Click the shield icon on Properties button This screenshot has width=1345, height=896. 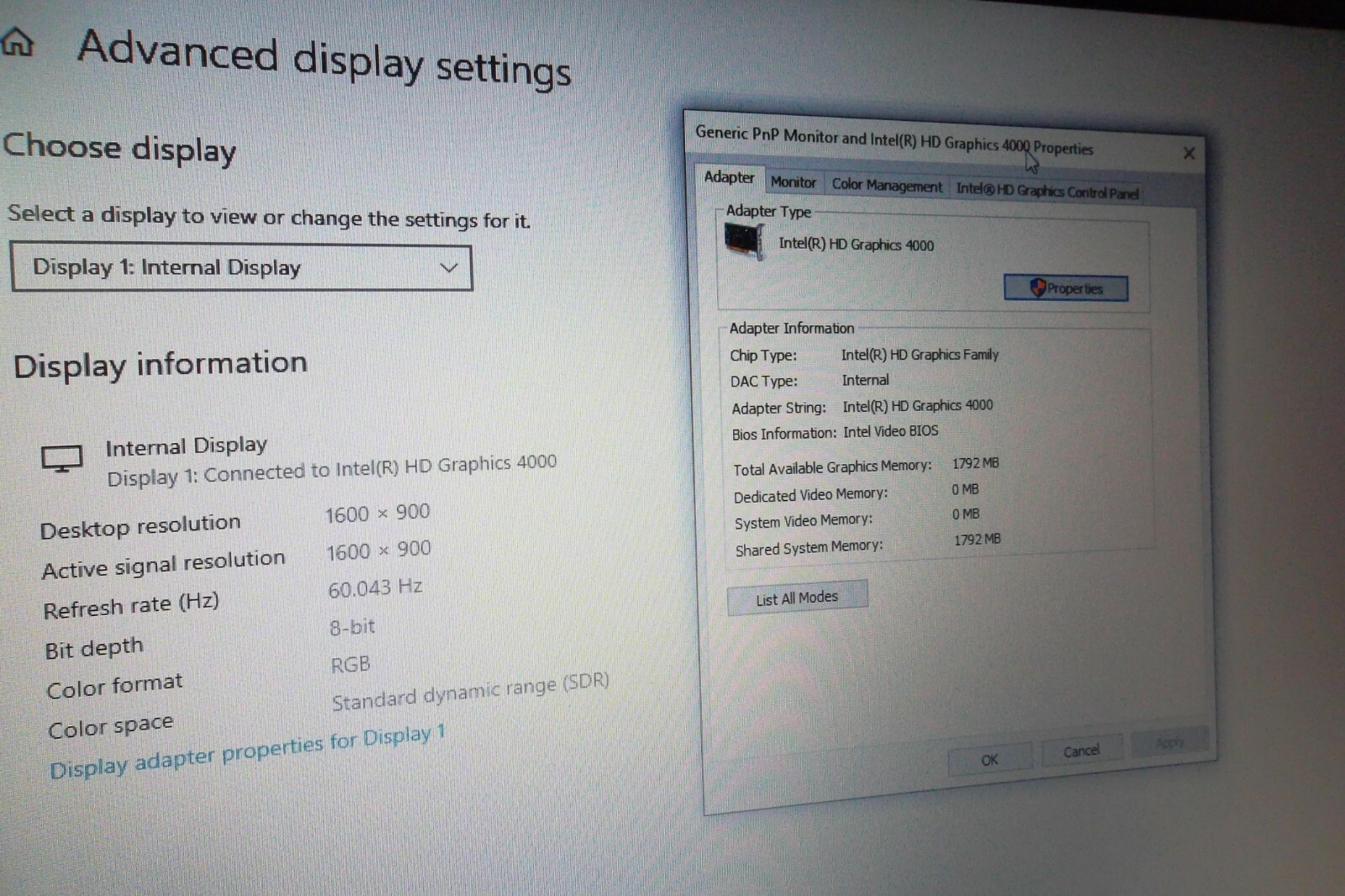click(1038, 287)
